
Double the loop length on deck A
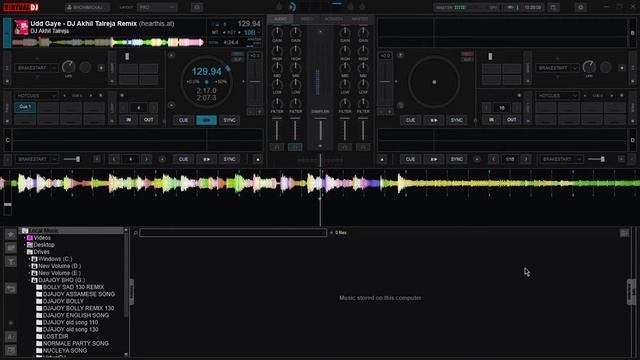[153, 108]
